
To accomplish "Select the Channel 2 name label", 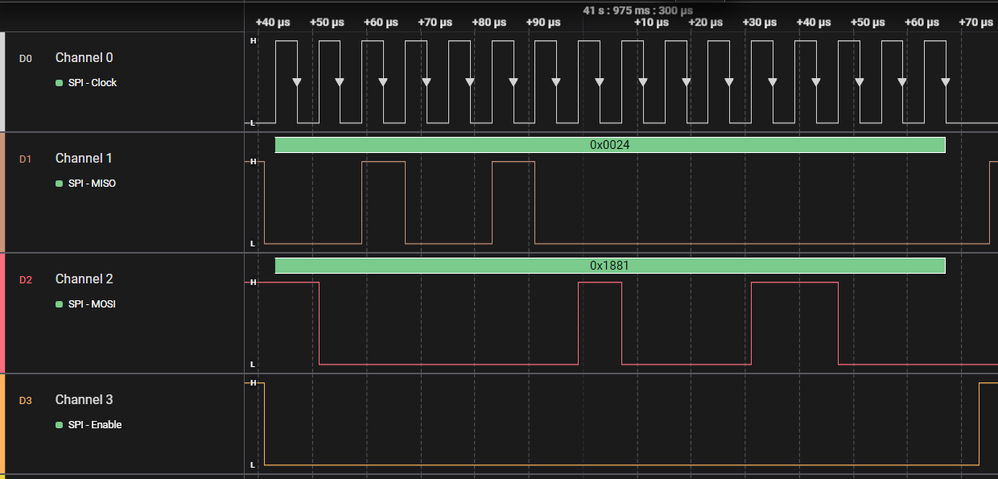I will (84, 279).
